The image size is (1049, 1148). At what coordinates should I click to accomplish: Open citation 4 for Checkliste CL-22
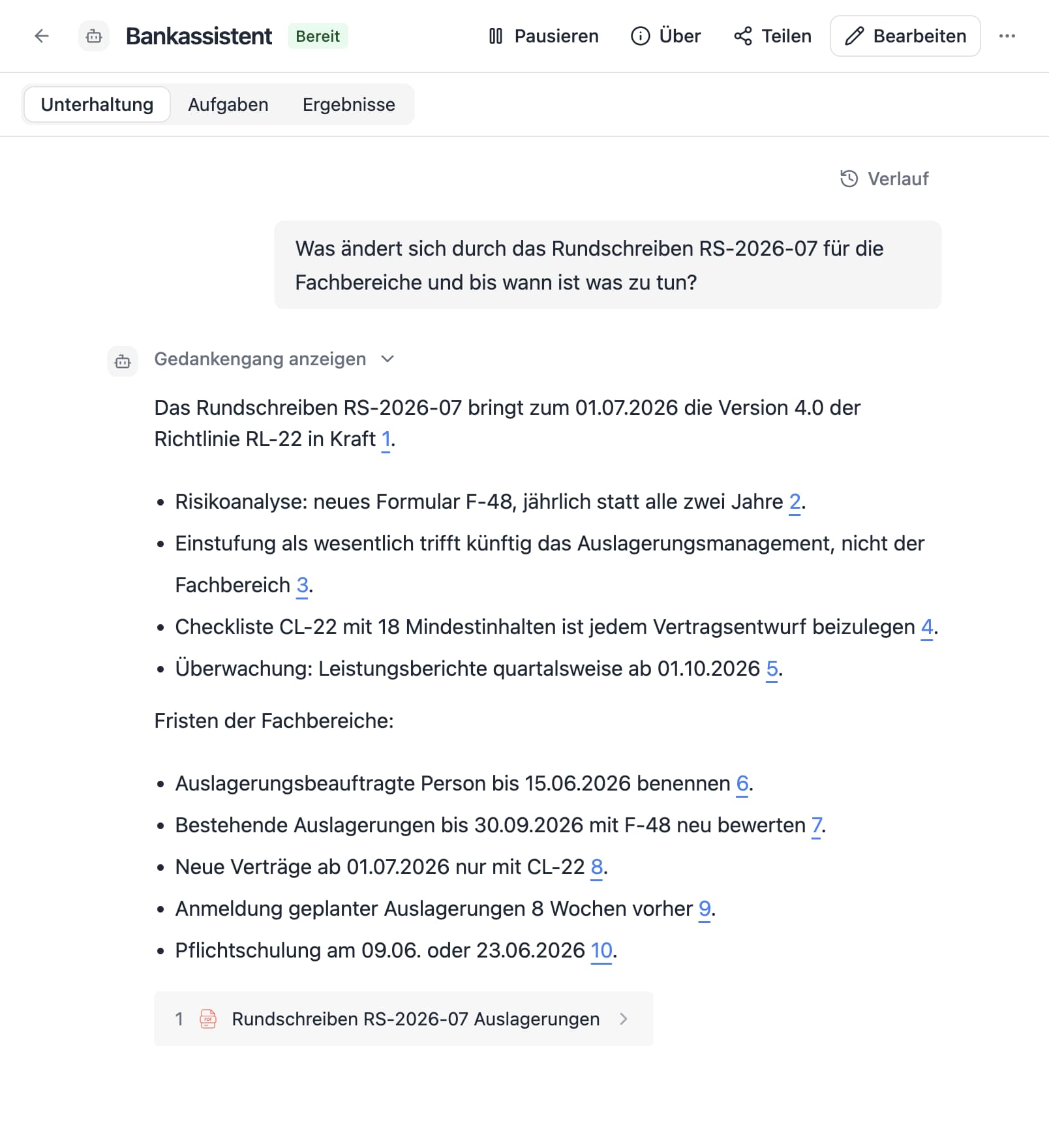[927, 627]
